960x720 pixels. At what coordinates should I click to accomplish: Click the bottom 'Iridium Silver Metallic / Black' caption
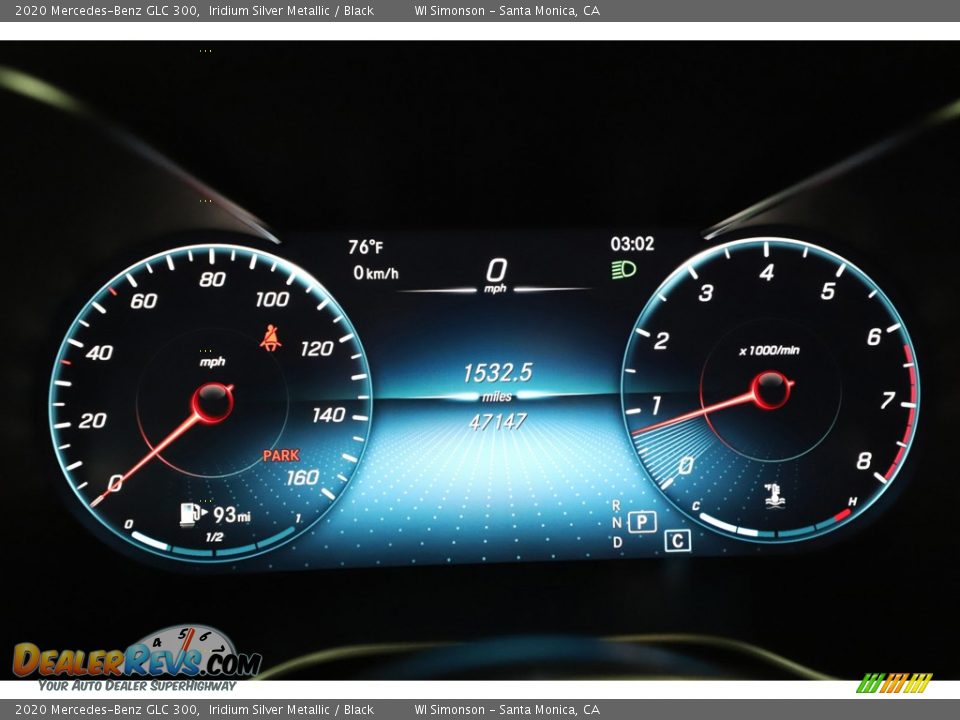291,710
